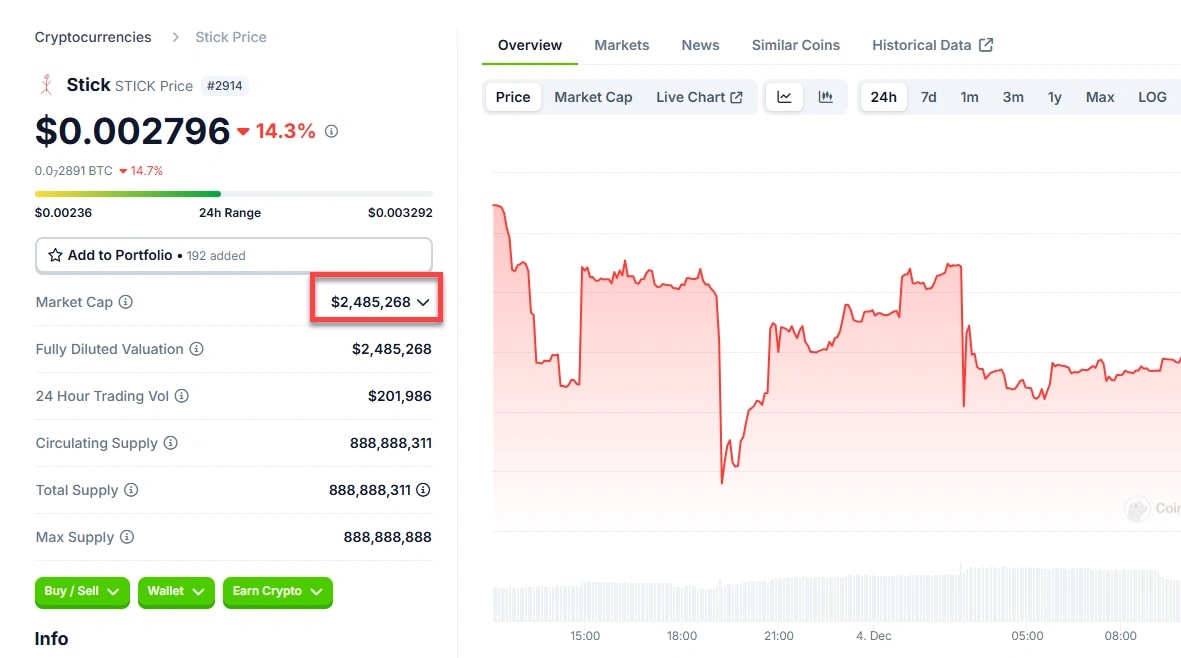Expand the Earn Crypto dropdown
This screenshot has width=1181, height=658.
pos(277,592)
